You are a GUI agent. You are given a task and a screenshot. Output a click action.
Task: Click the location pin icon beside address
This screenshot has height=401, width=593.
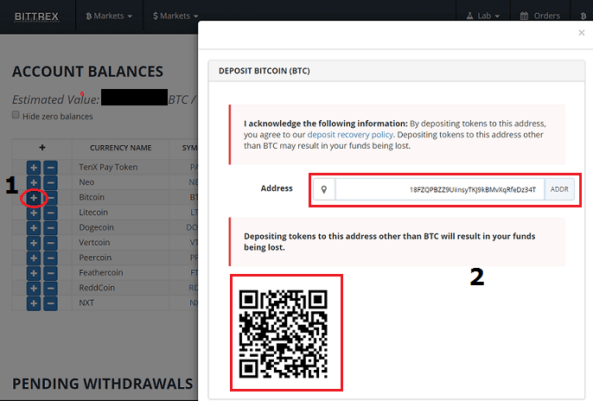tap(324, 189)
